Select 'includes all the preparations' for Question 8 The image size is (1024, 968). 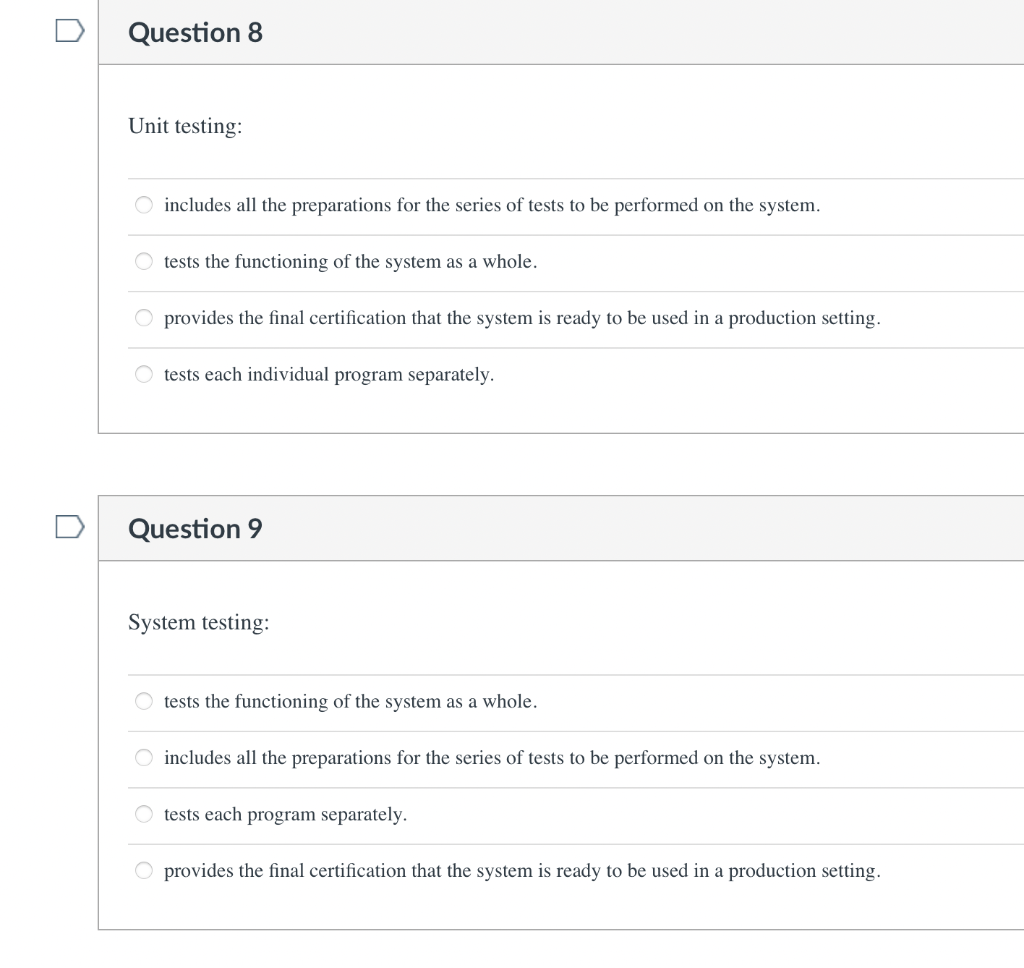tap(144, 206)
